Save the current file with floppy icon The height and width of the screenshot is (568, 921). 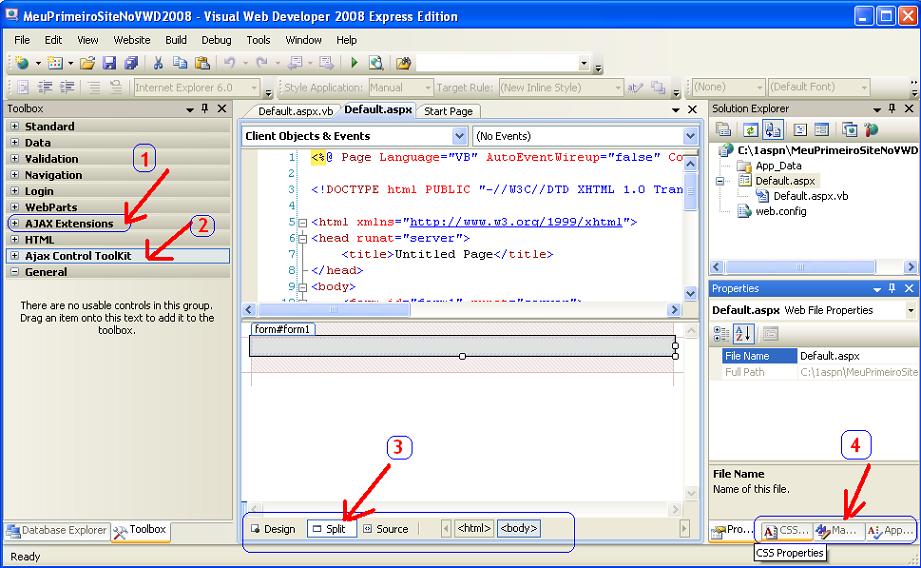pos(109,63)
